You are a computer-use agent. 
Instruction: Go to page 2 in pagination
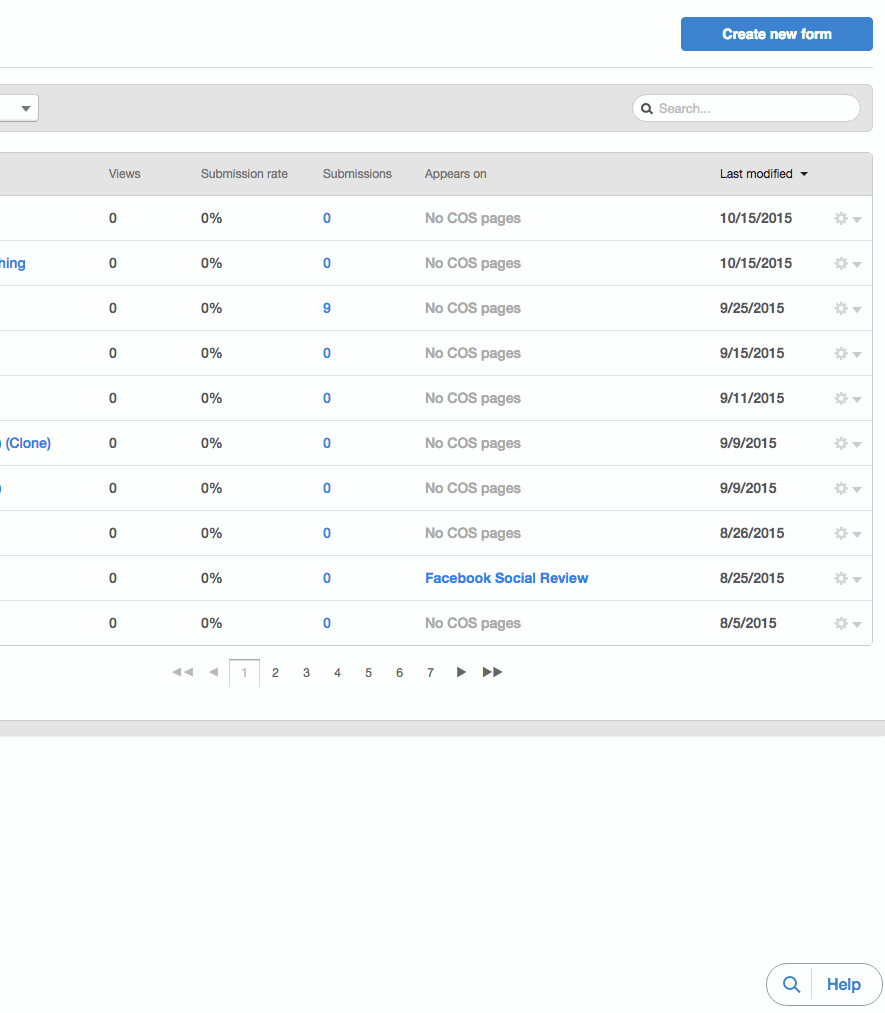tap(275, 673)
